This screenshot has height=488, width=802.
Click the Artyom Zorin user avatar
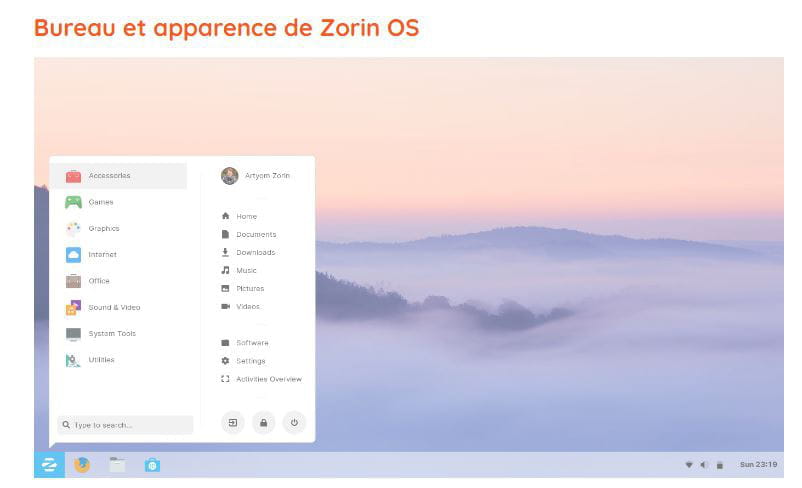tap(230, 175)
